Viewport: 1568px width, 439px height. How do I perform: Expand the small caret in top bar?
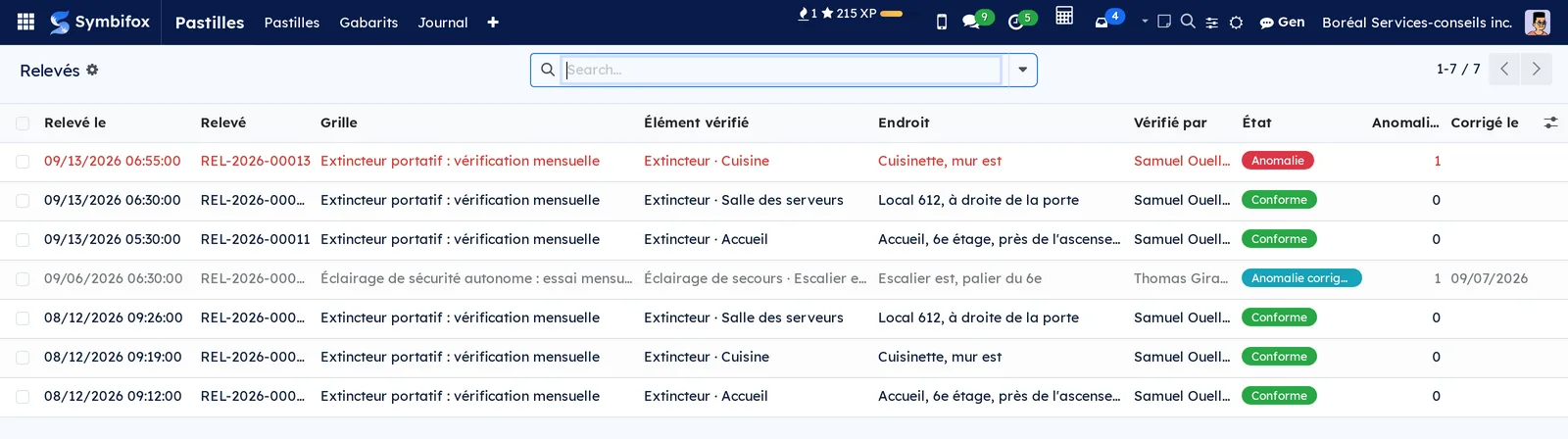(1145, 21)
